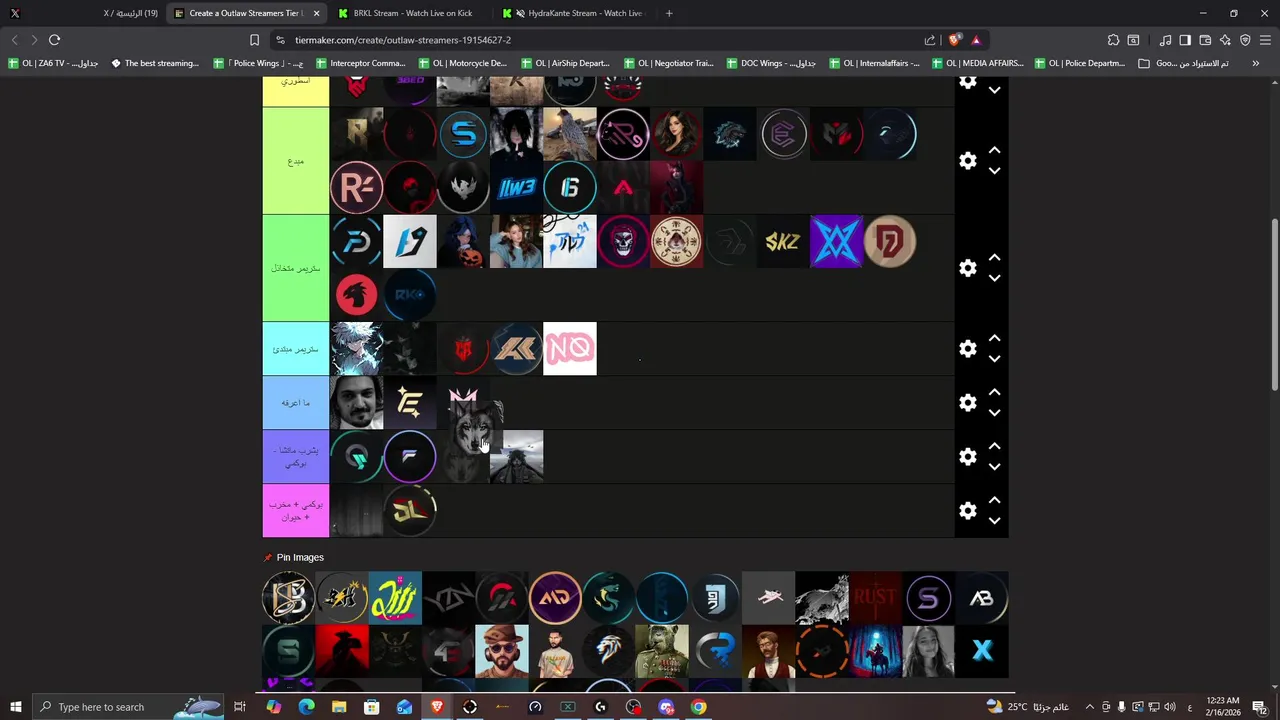Open settings gear for the ستريمر متخاذل row
Screen dimensions: 1280x720
pos(967,268)
